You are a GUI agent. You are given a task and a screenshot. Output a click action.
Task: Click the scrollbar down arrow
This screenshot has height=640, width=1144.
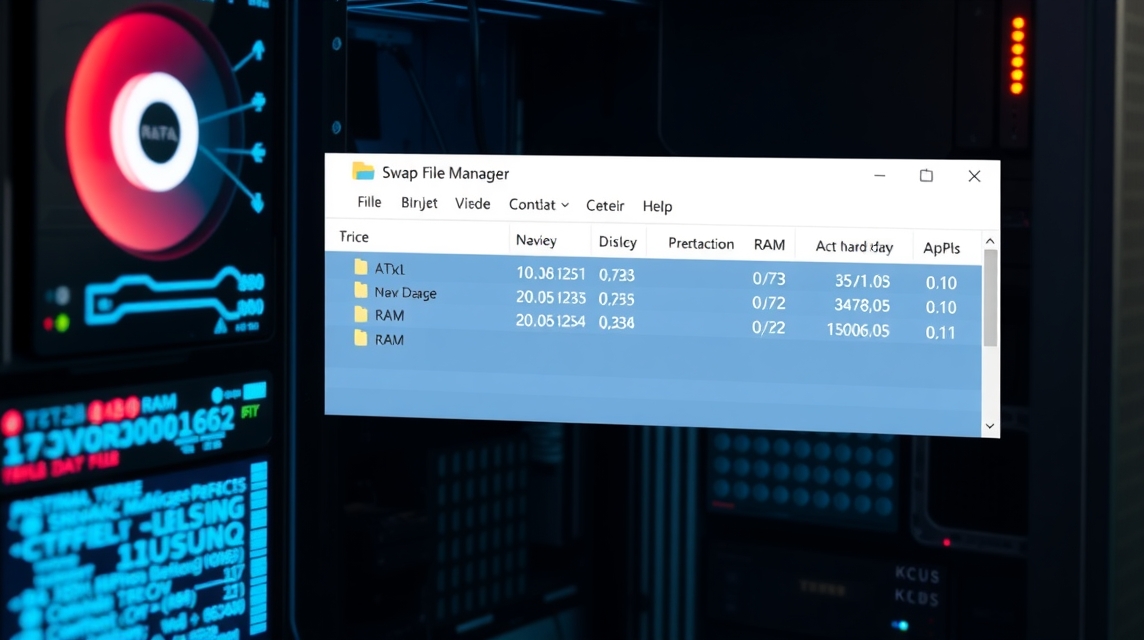(x=990, y=426)
